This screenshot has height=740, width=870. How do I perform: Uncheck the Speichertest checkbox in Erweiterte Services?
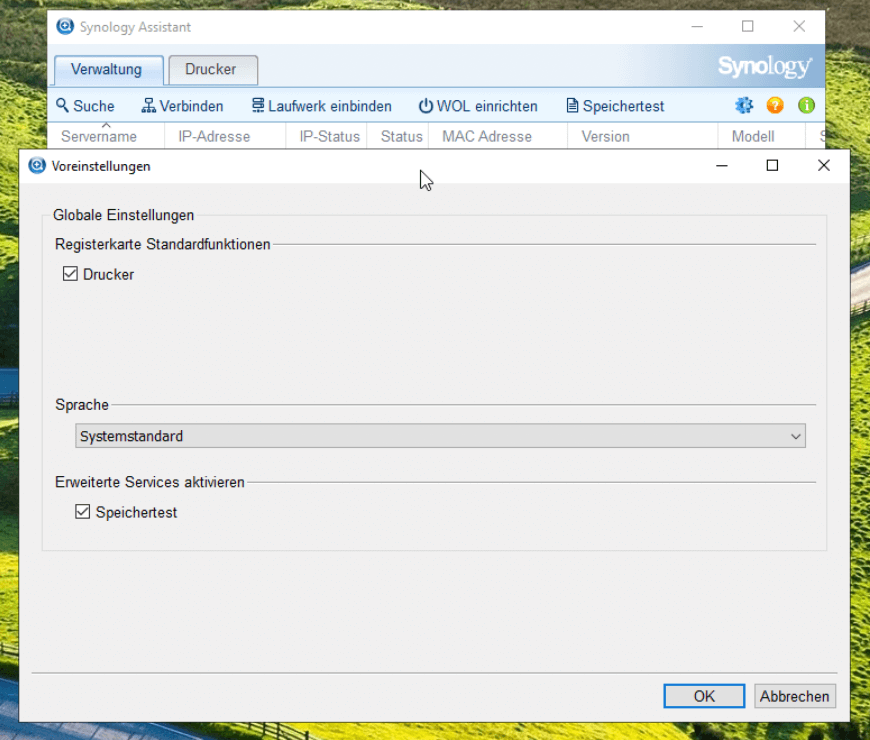pos(82,511)
